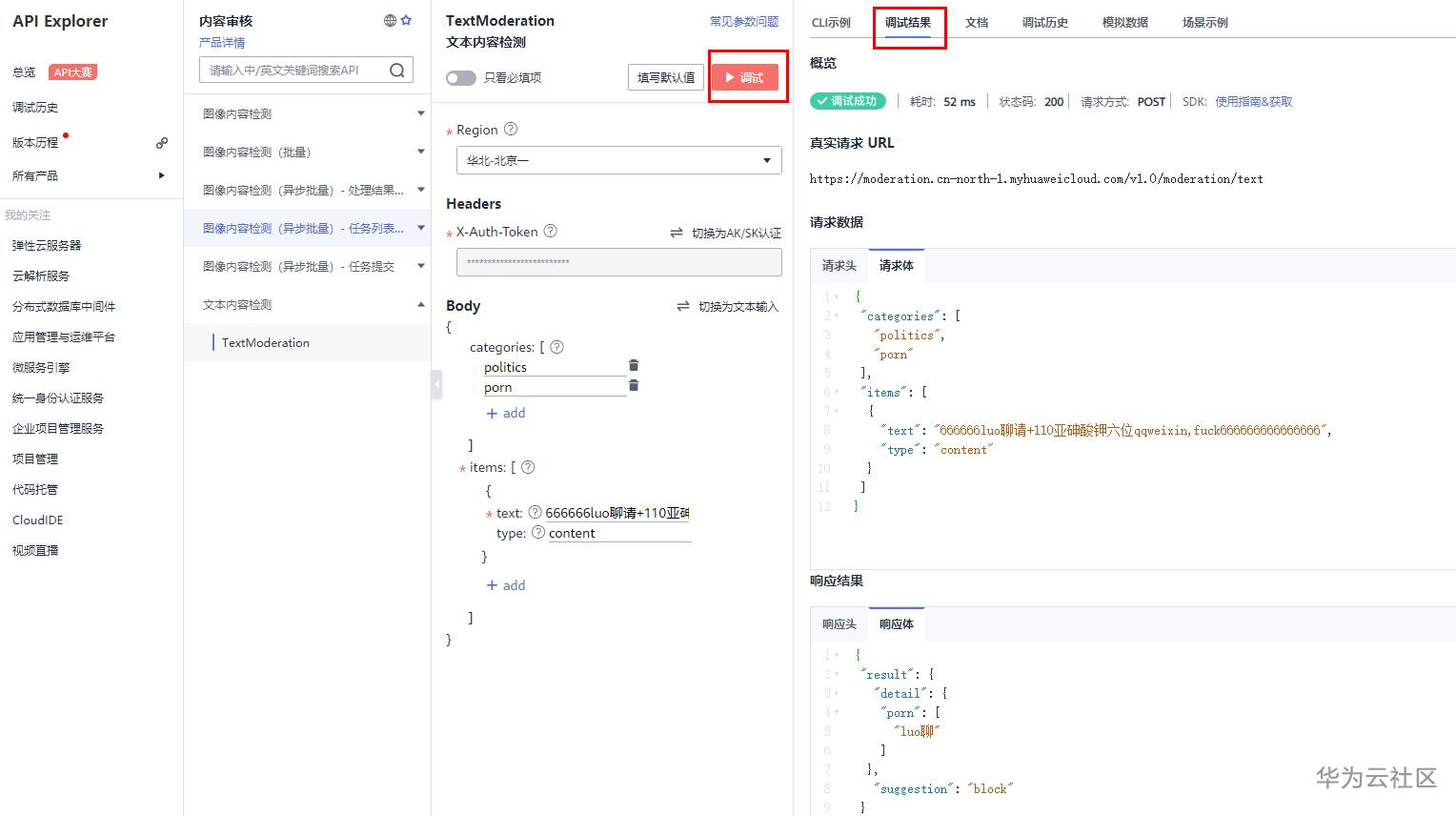
Task: Show the 响应头 tab in response result
Action: point(839,623)
